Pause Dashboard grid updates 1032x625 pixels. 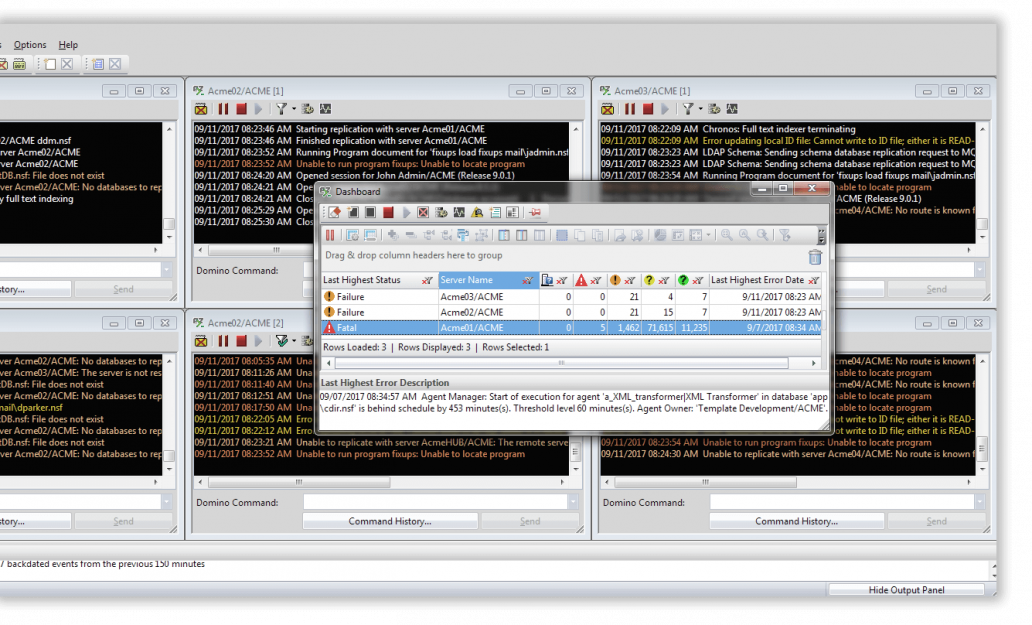click(330, 235)
